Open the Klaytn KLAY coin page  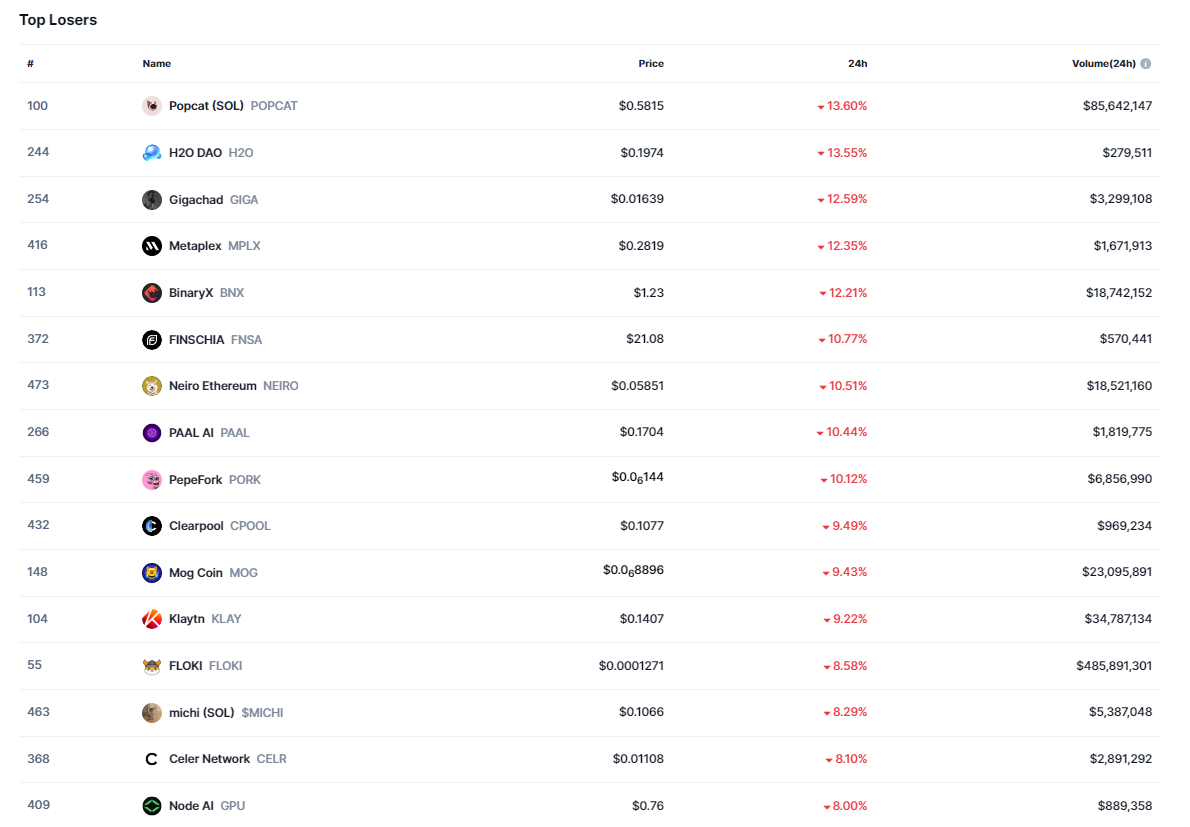(187, 619)
